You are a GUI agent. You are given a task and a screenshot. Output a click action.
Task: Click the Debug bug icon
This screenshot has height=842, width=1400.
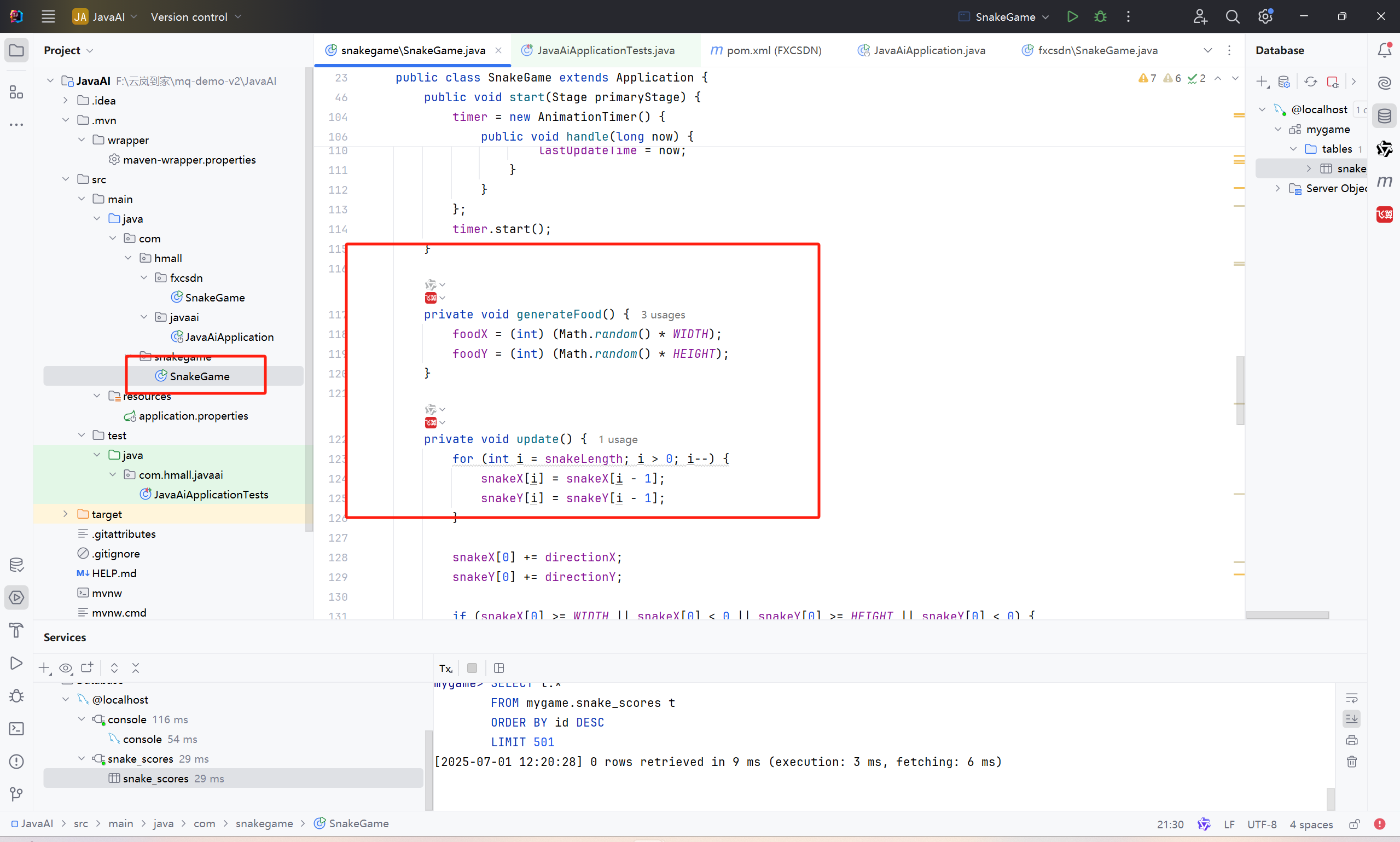click(x=1100, y=16)
